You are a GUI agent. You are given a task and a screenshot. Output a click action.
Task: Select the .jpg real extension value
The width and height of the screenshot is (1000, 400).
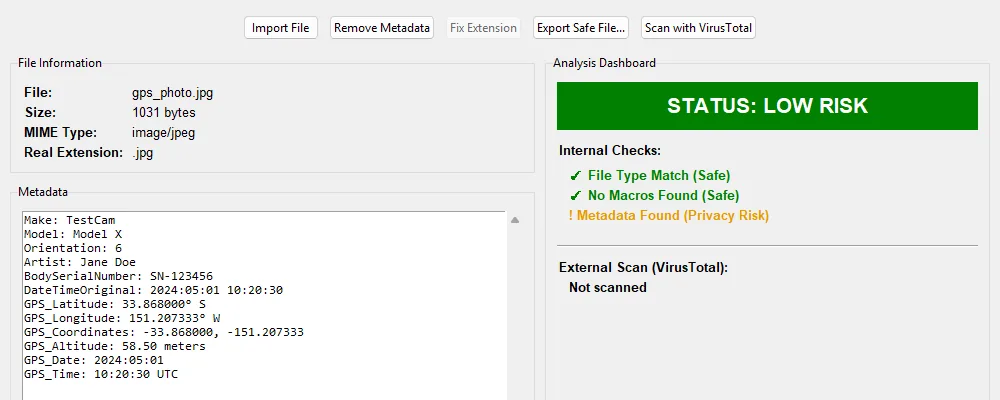(142, 153)
